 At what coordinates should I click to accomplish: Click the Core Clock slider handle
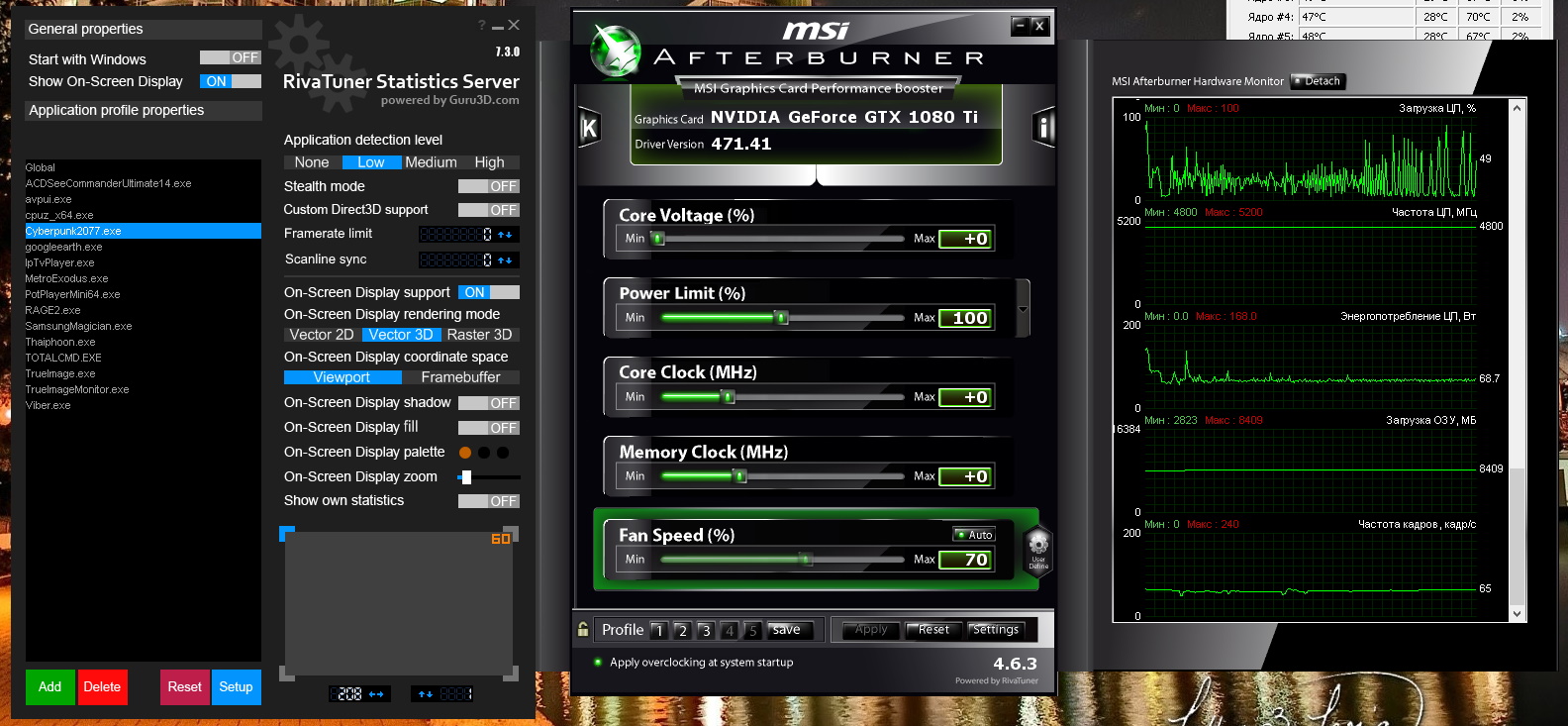tap(729, 397)
